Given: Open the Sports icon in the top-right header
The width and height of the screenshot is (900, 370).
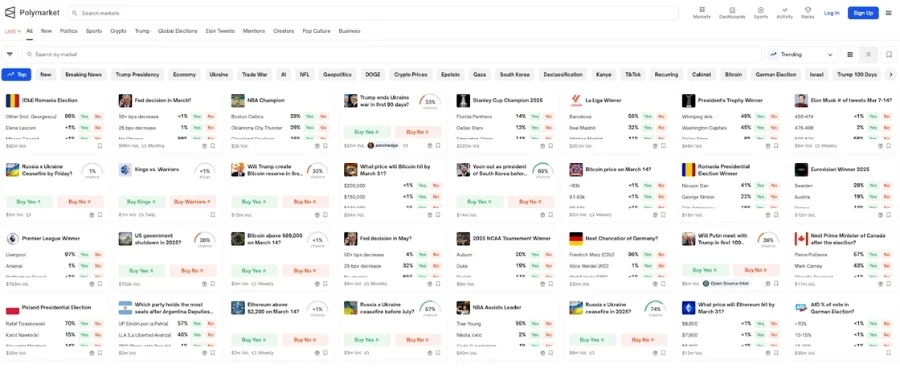Looking at the screenshot, I should coord(761,13).
